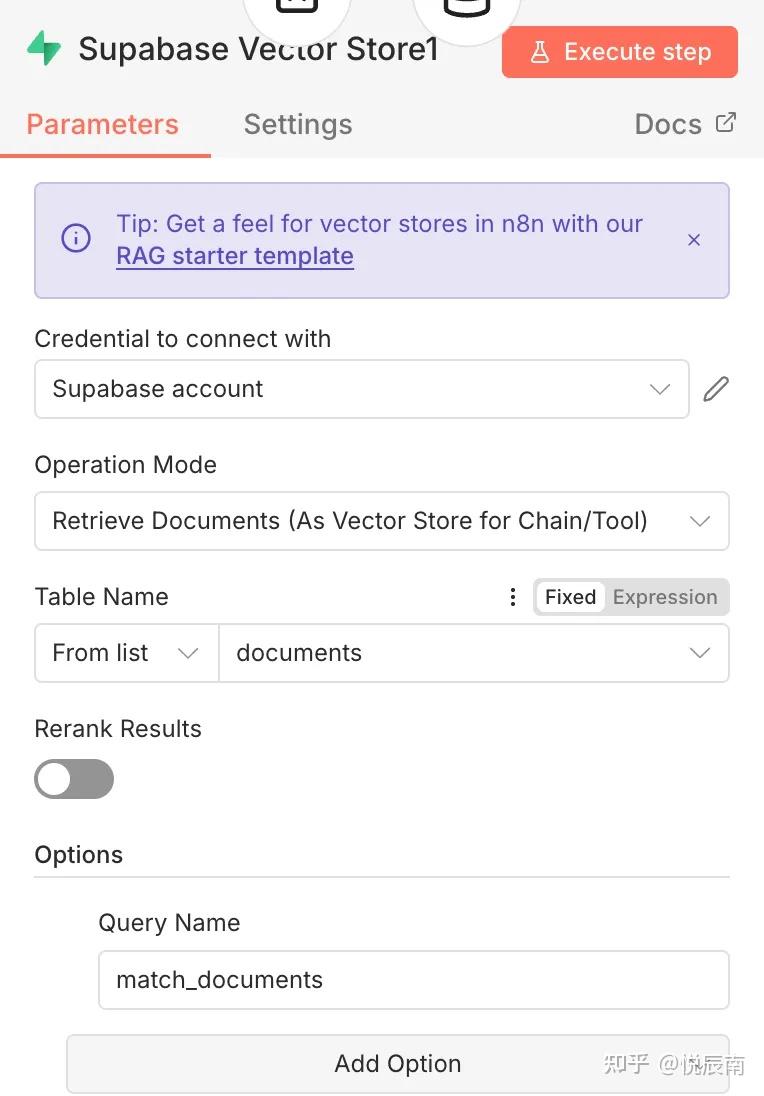Click the flask icon on Execute step

pyautogui.click(x=540, y=52)
